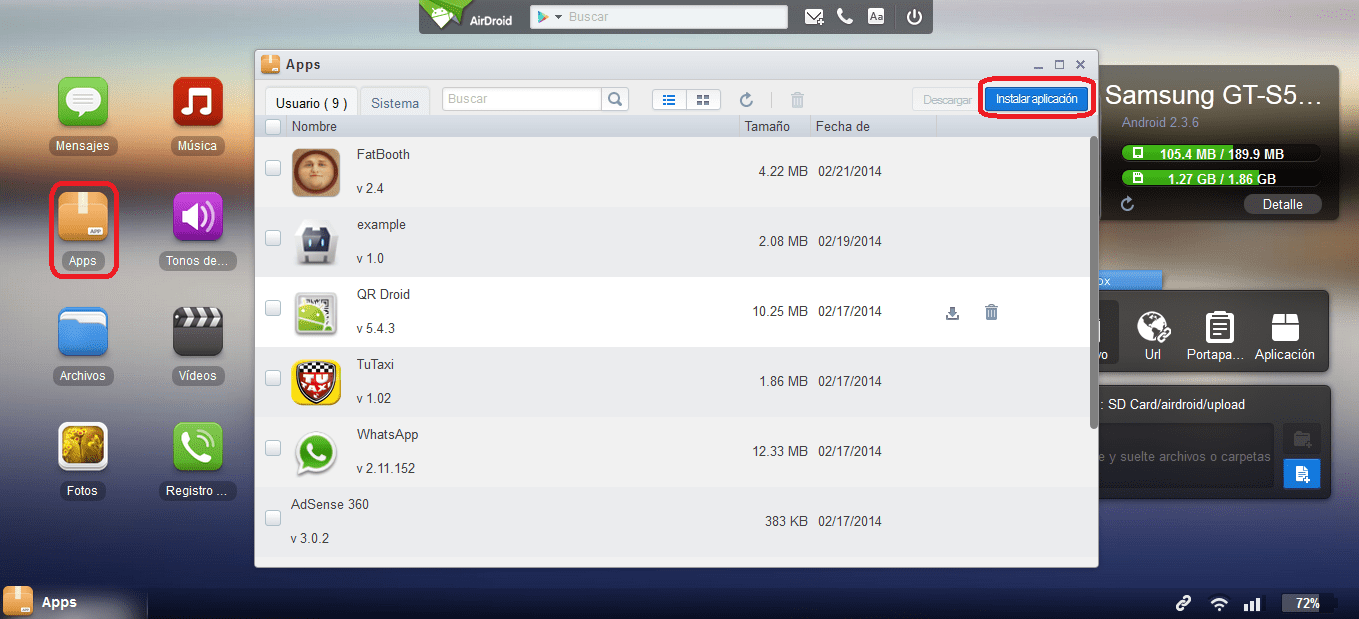The width and height of the screenshot is (1359, 619).
Task: Switch to grid view in Apps window
Action: pyautogui.click(x=703, y=100)
